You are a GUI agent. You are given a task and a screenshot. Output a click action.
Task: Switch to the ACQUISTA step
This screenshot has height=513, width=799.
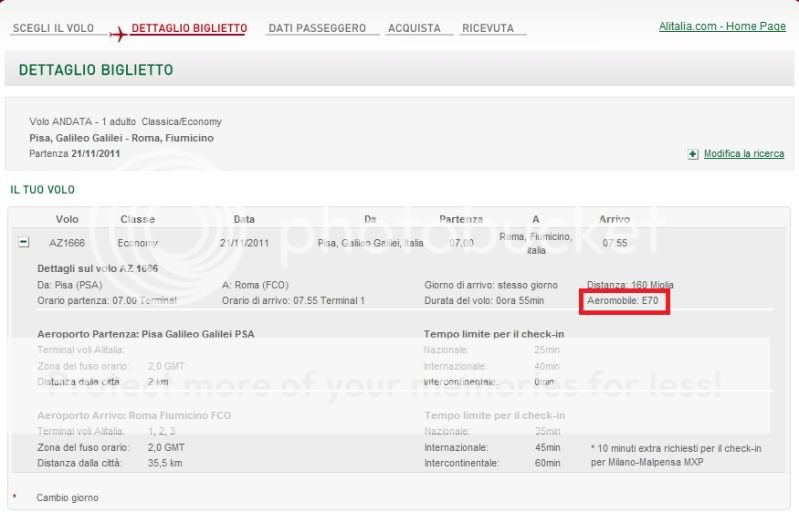tap(413, 28)
